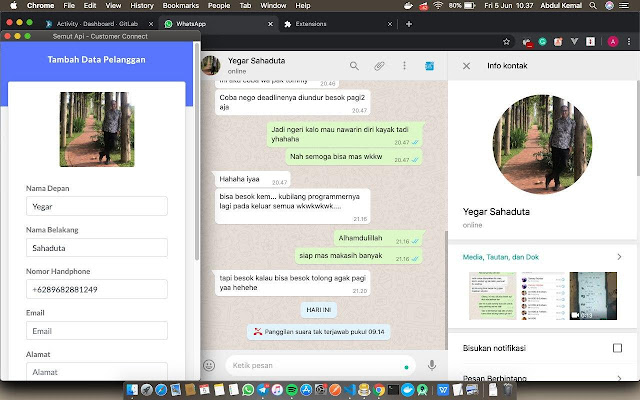640x400 pixels.
Task: Open a new Chrome tab
Action: (x=409, y=24)
